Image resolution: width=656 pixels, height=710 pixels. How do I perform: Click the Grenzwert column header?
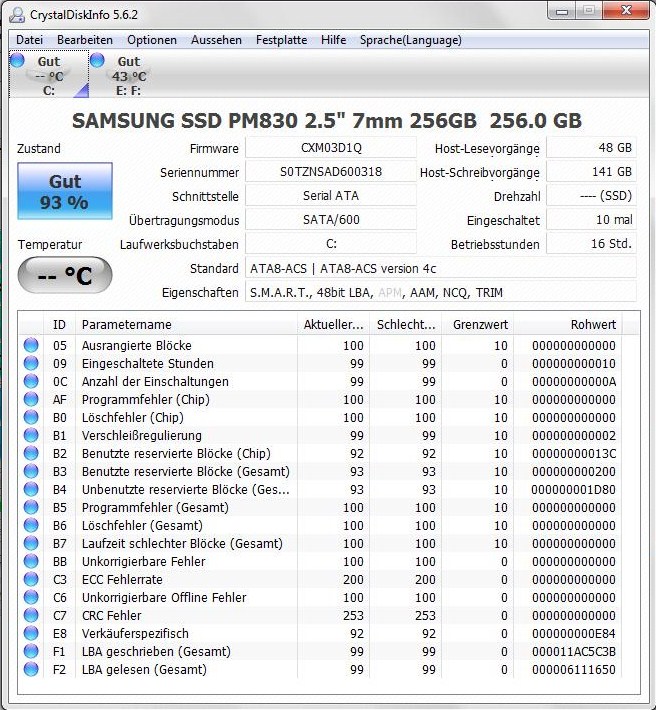tap(478, 324)
